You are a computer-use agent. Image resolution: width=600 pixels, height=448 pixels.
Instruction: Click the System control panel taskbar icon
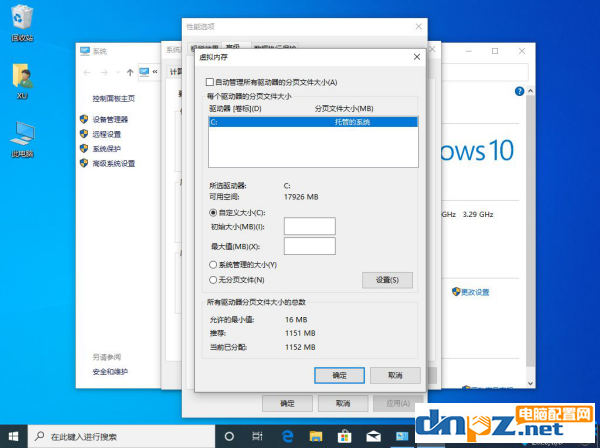click(402, 436)
